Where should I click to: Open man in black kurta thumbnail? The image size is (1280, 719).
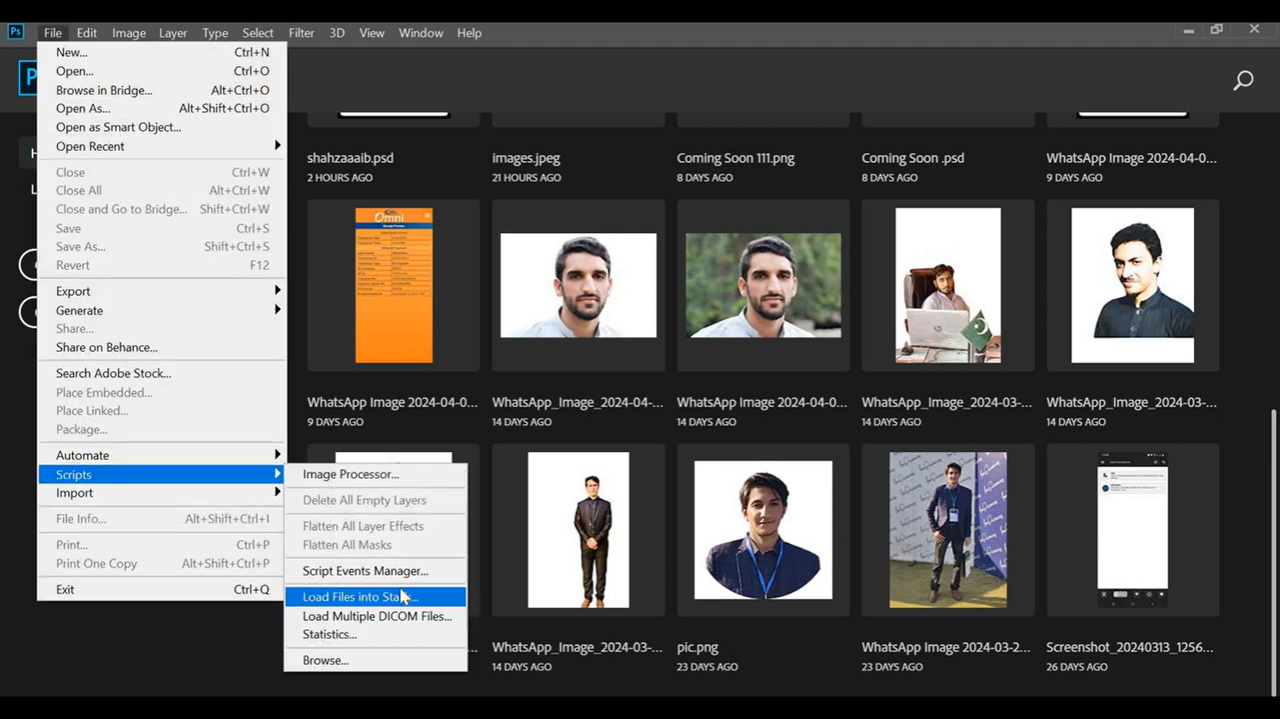click(x=1132, y=285)
